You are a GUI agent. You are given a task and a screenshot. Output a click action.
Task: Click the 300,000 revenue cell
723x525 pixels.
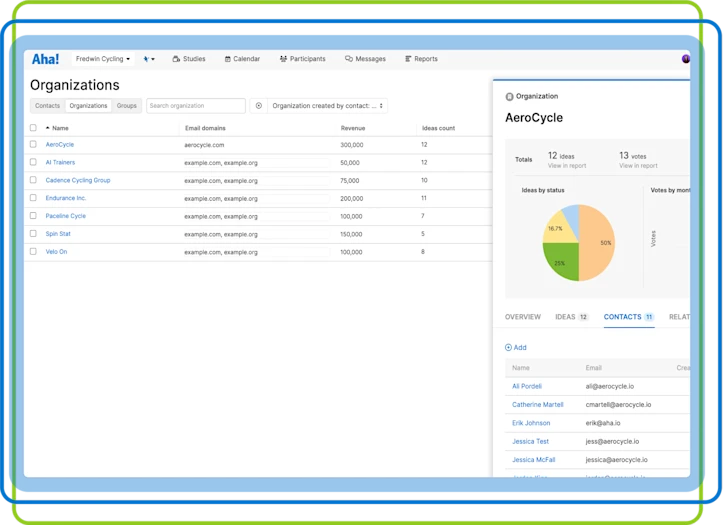pyautogui.click(x=352, y=145)
